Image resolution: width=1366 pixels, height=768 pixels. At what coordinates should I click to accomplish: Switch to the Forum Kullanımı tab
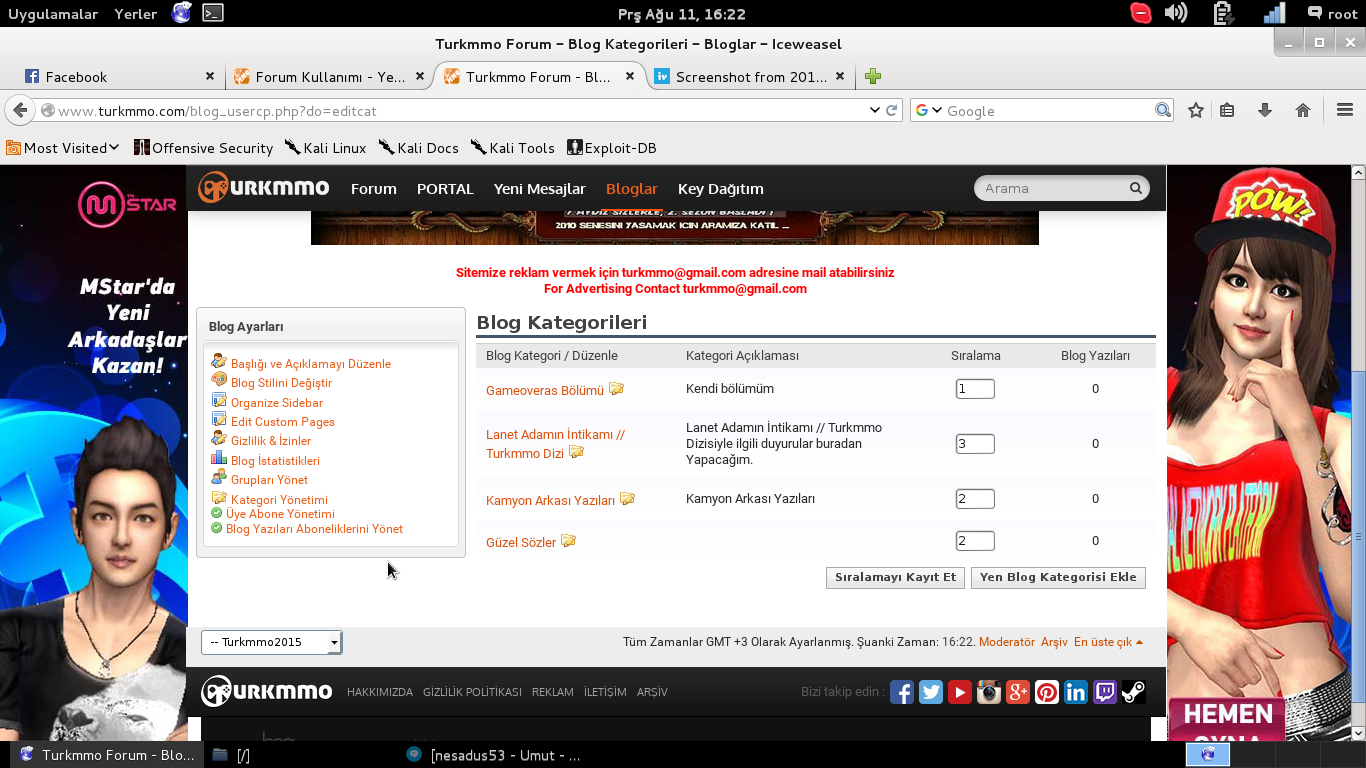329,77
